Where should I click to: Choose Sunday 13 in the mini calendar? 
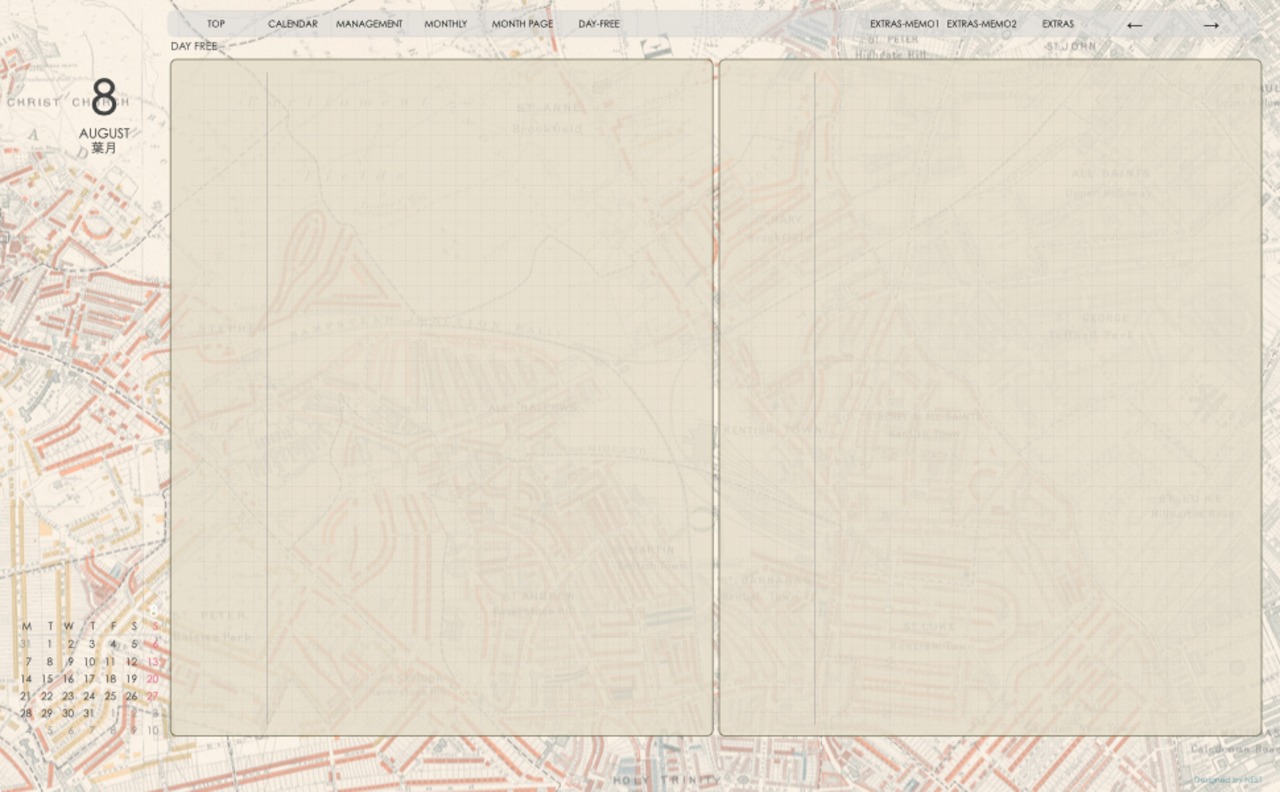tap(153, 662)
